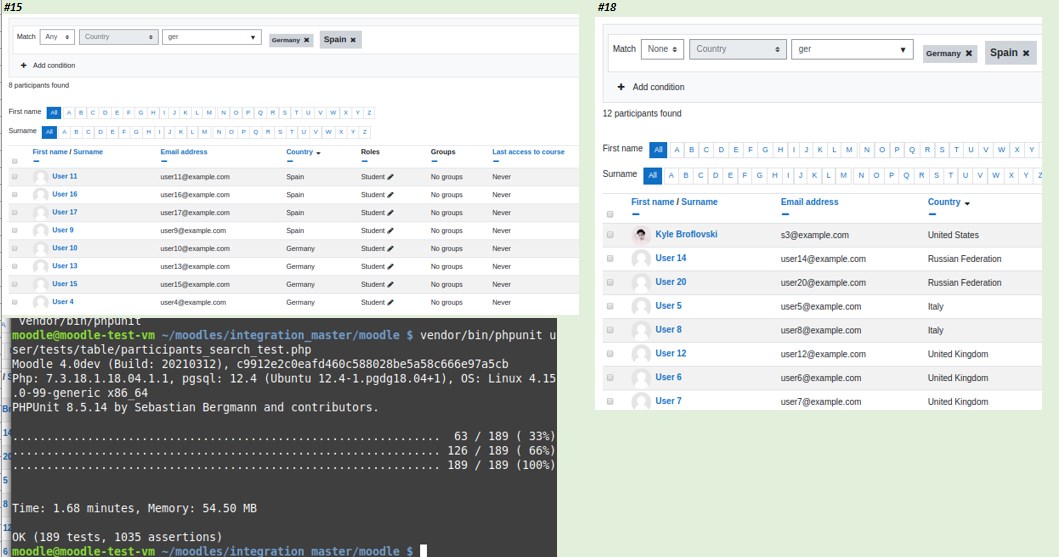Sort by Surname in #18 table
The image size is (1059, 557).
coord(699,202)
